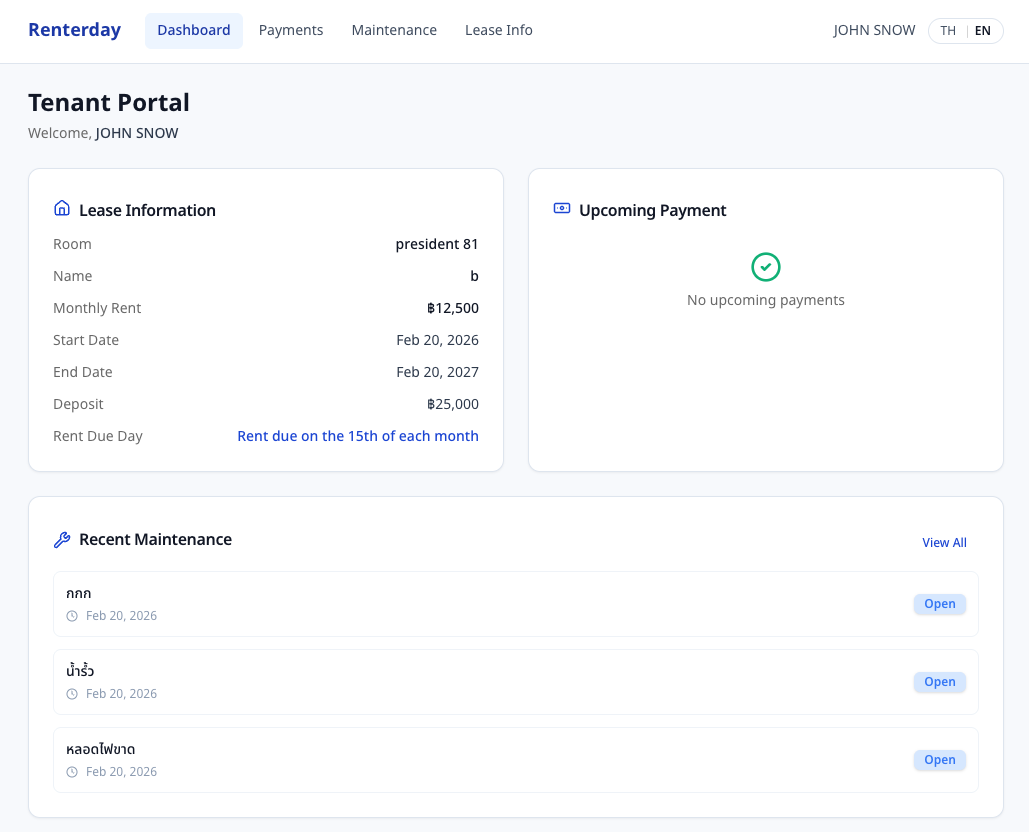1029x832 pixels.
Task: Click the green checkmark circle icon
Action: click(x=766, y=267)
